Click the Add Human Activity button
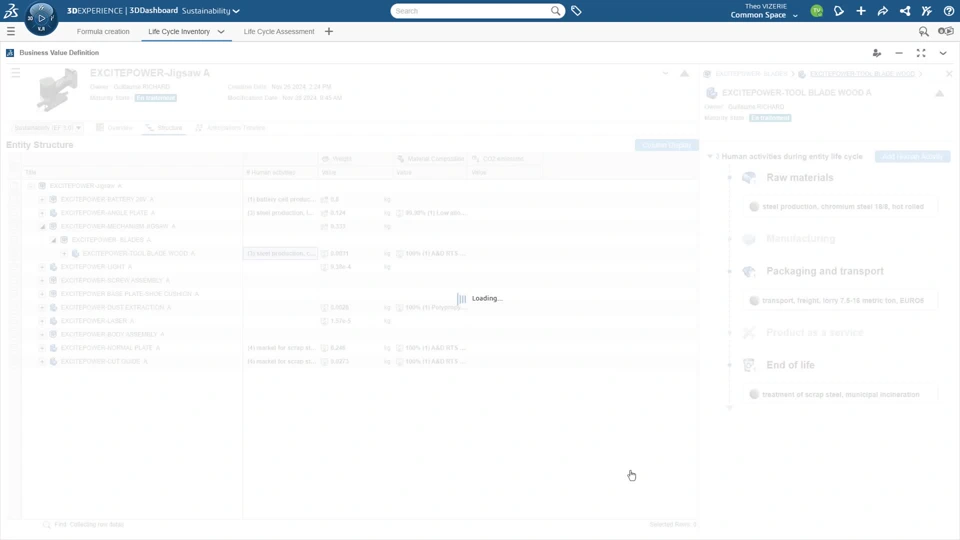The width and height of the screenshot is (960, 540). point(912,157)
